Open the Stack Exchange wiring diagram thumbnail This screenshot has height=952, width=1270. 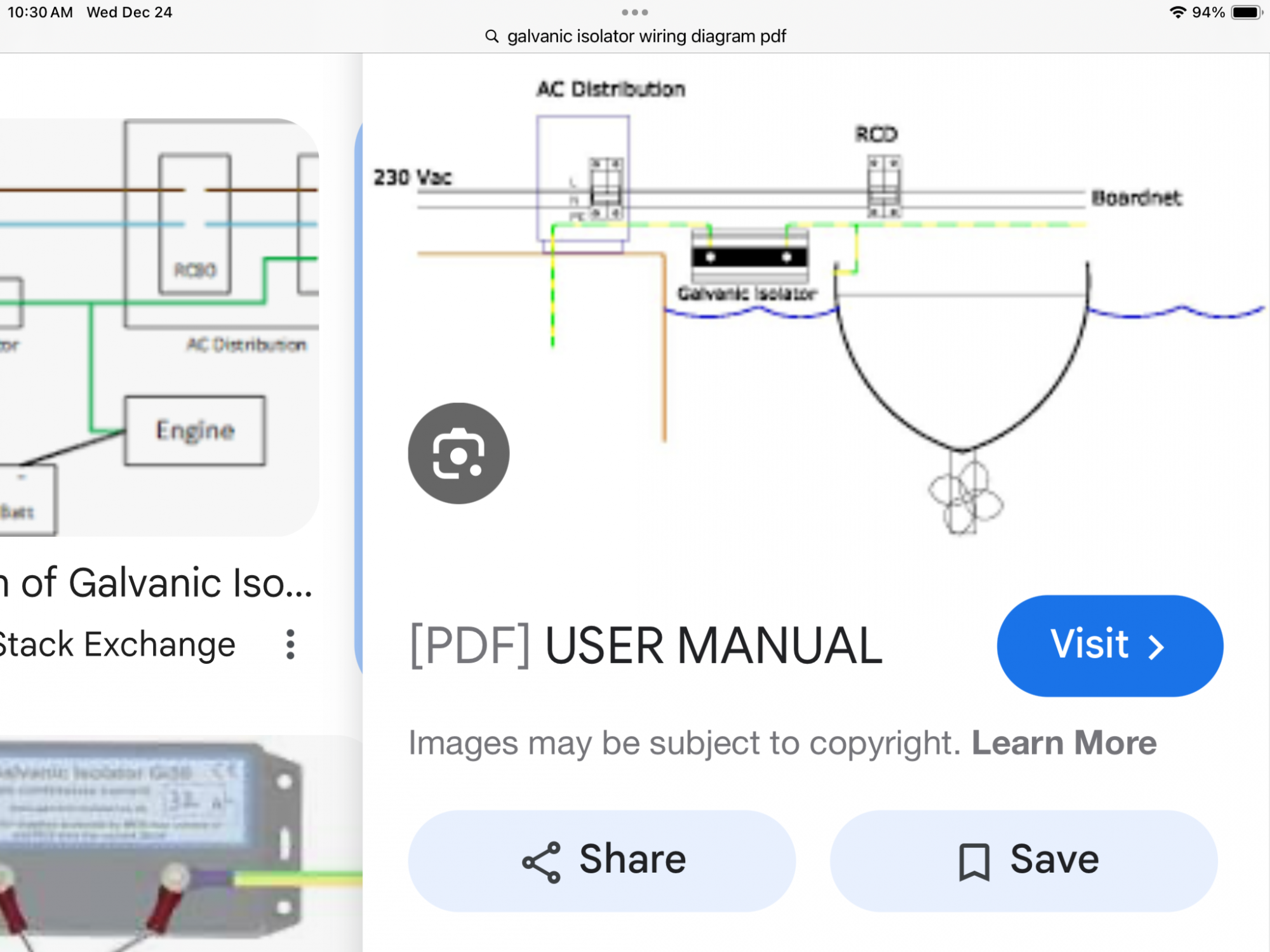click(x=159, y=327)
